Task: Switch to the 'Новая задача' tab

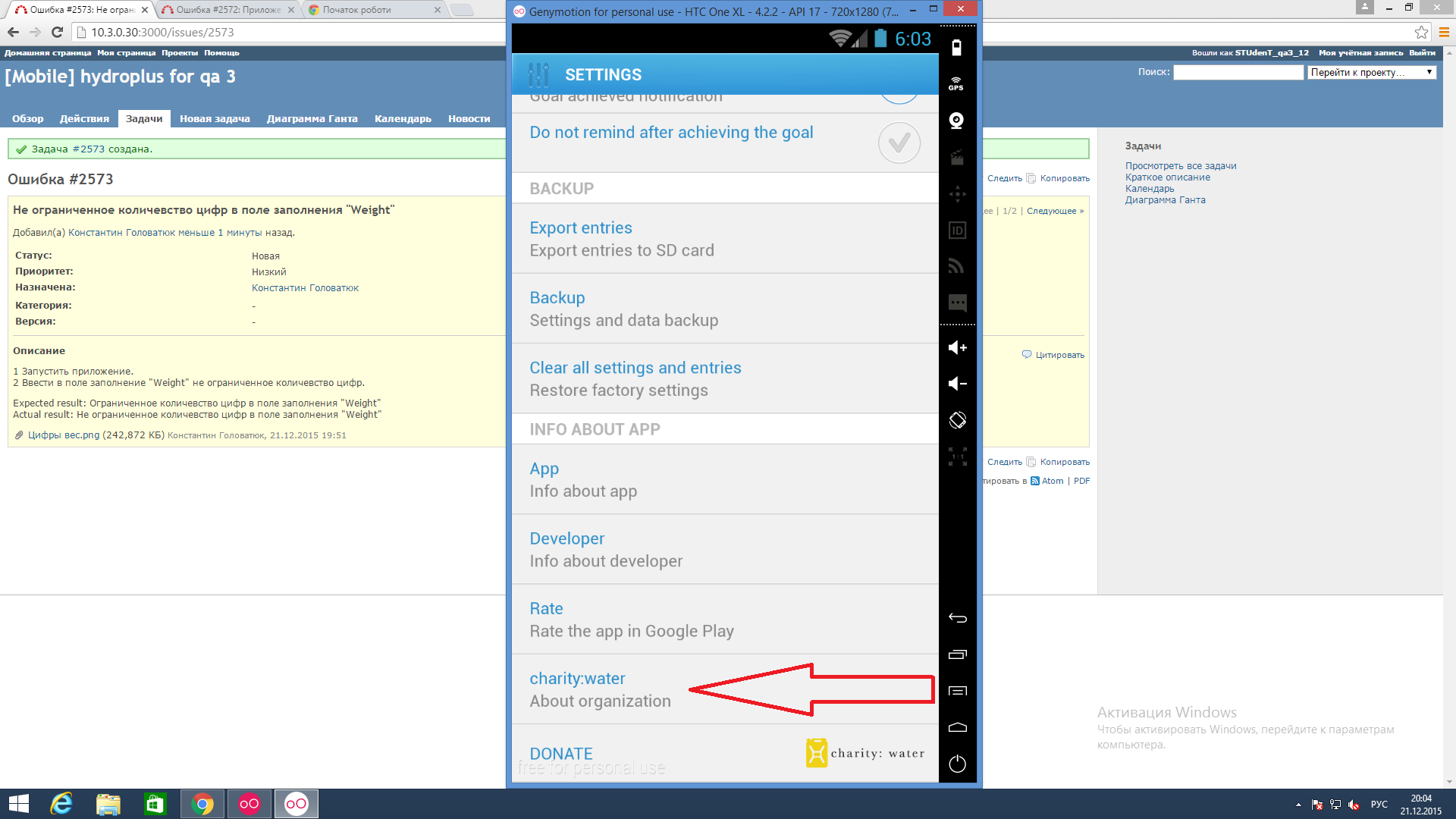Action: (215, 119)
